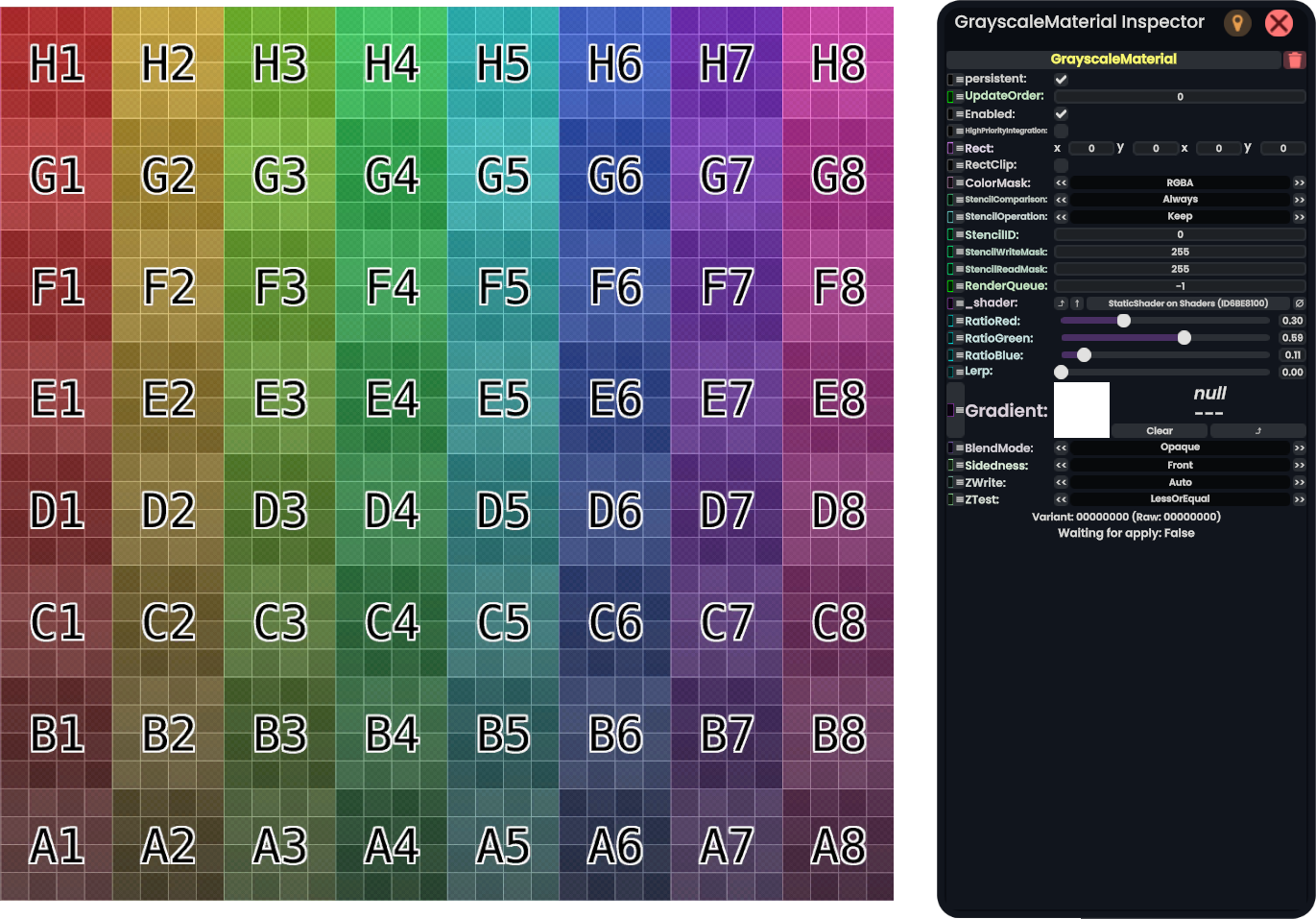Step BlendMode to the previous option
This screenshot has height=919, width=1316.
1061,447
